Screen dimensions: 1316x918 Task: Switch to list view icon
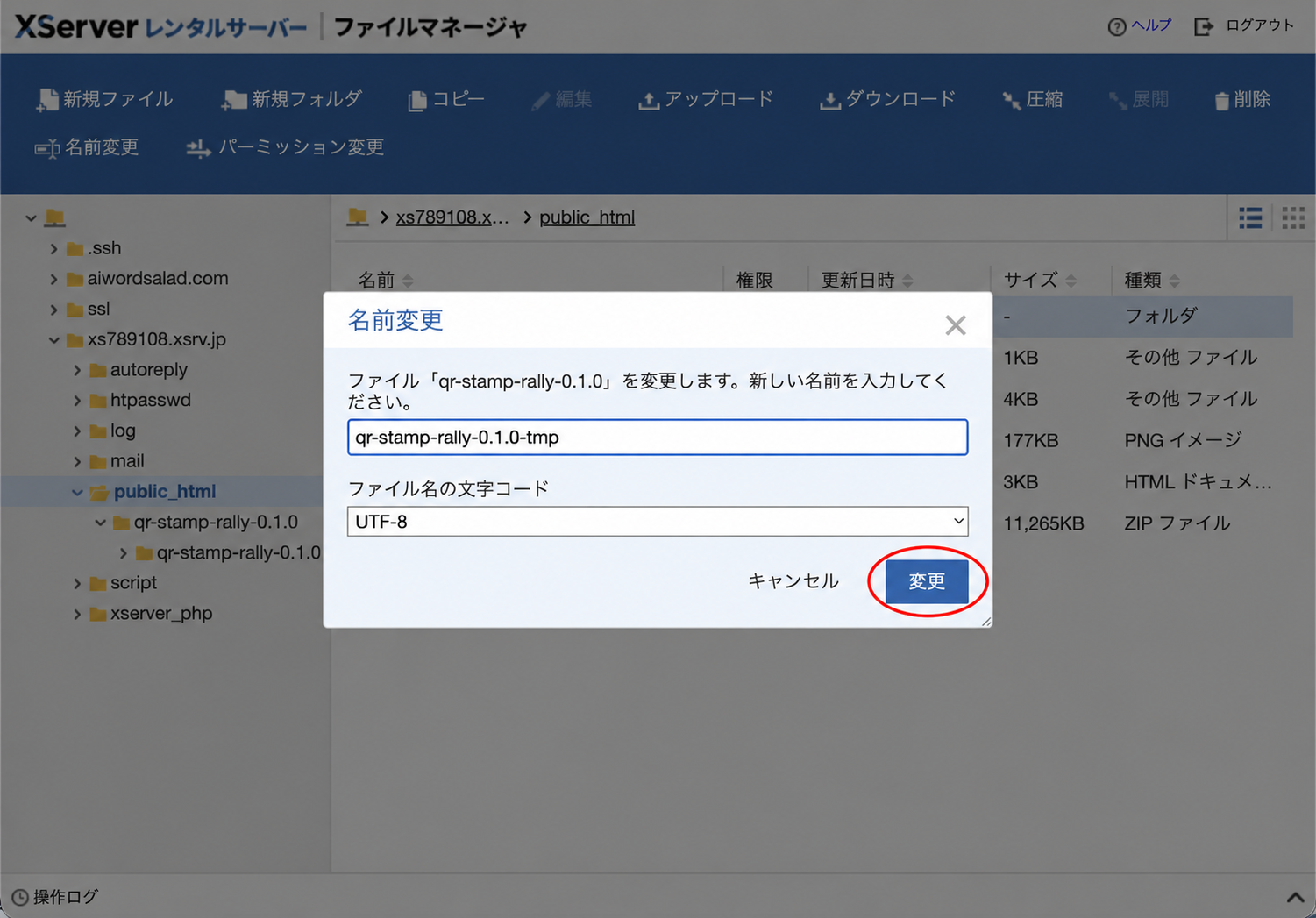pyautogui.click(x=1250, y=217)
